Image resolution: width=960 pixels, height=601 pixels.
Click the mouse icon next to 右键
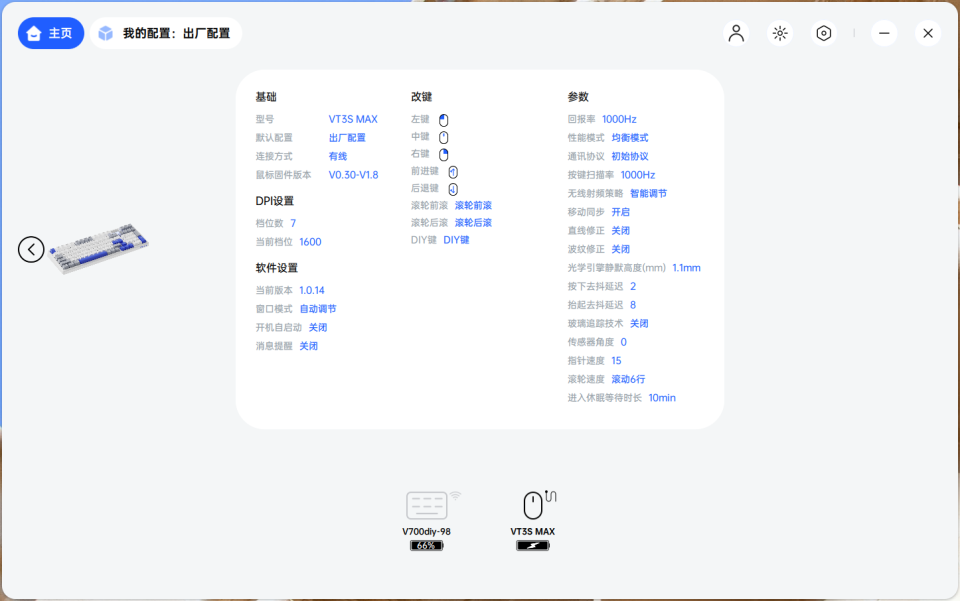(442, 156)
